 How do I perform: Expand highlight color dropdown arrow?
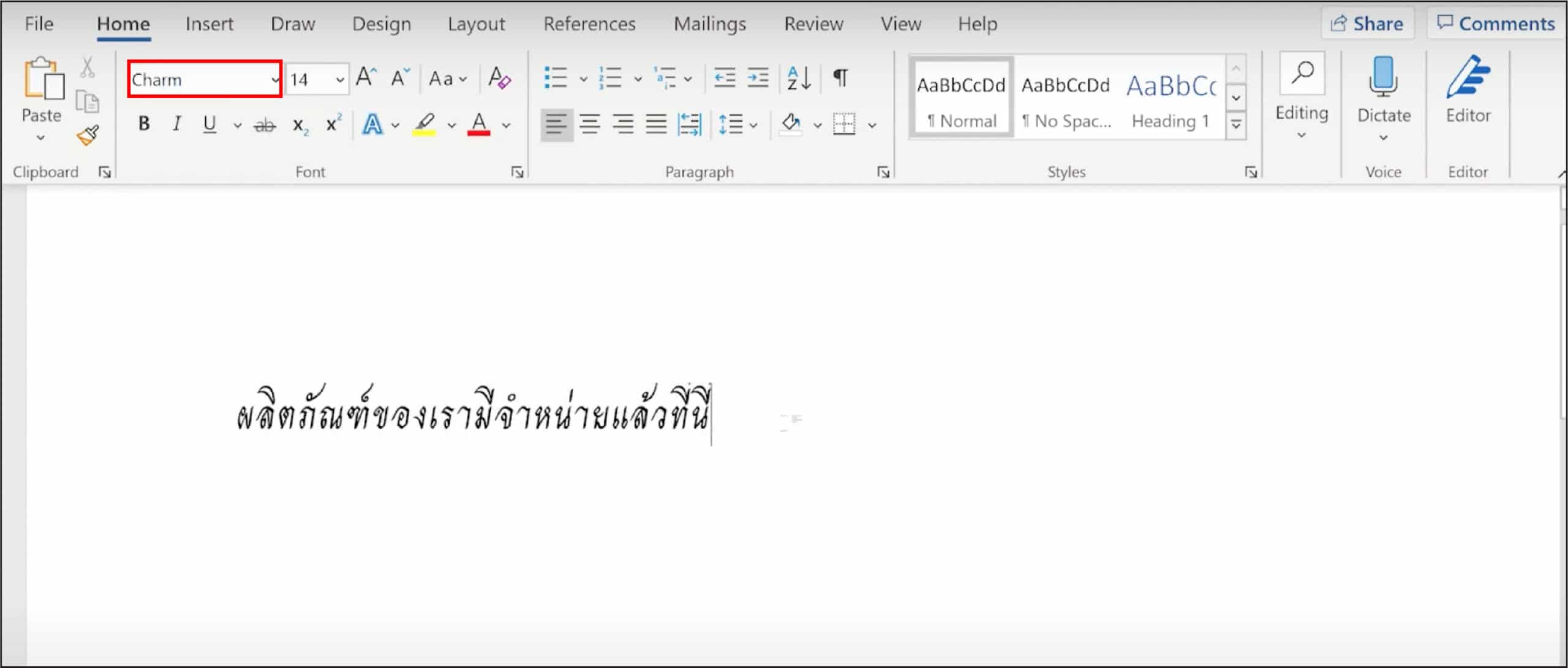[x=452, y=126]
